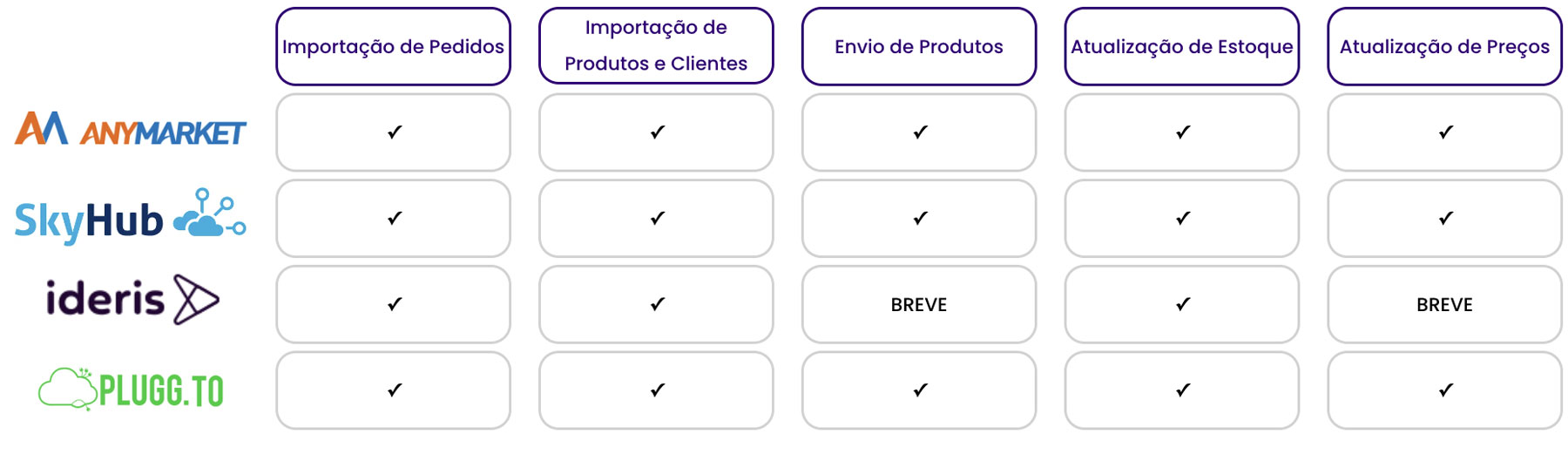This screenshot has width=1568, height=461.
Task: Click the PLUGG.TO logo
Action: (132, 389)
